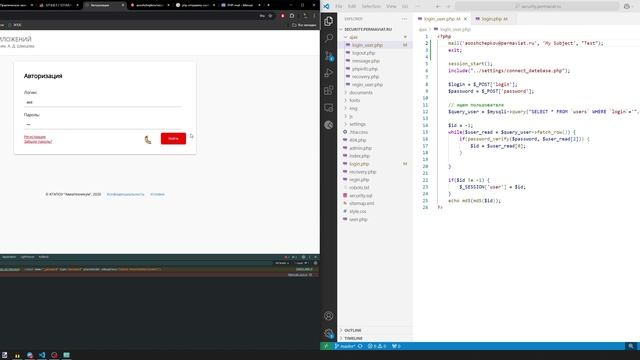
Task: Open the Selection menu in VS Code
Action: [x=371, y=6]
